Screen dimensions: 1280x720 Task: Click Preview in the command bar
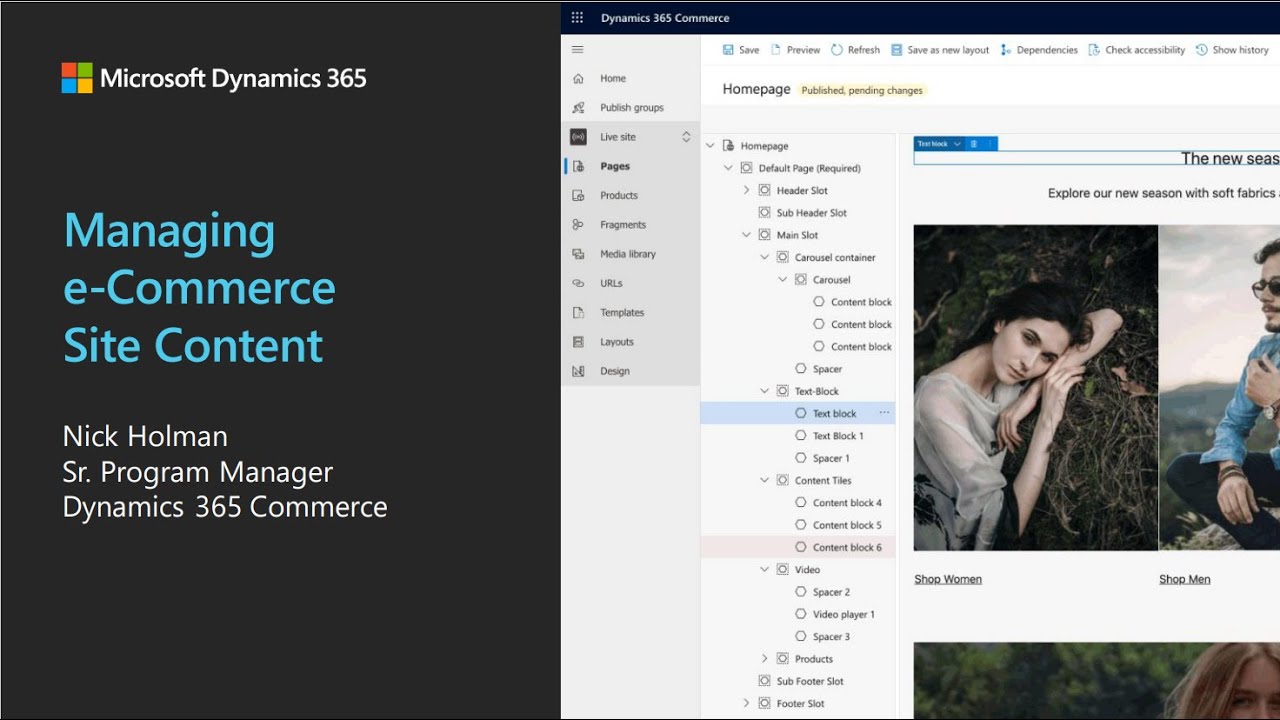click(x=796, y=50)
